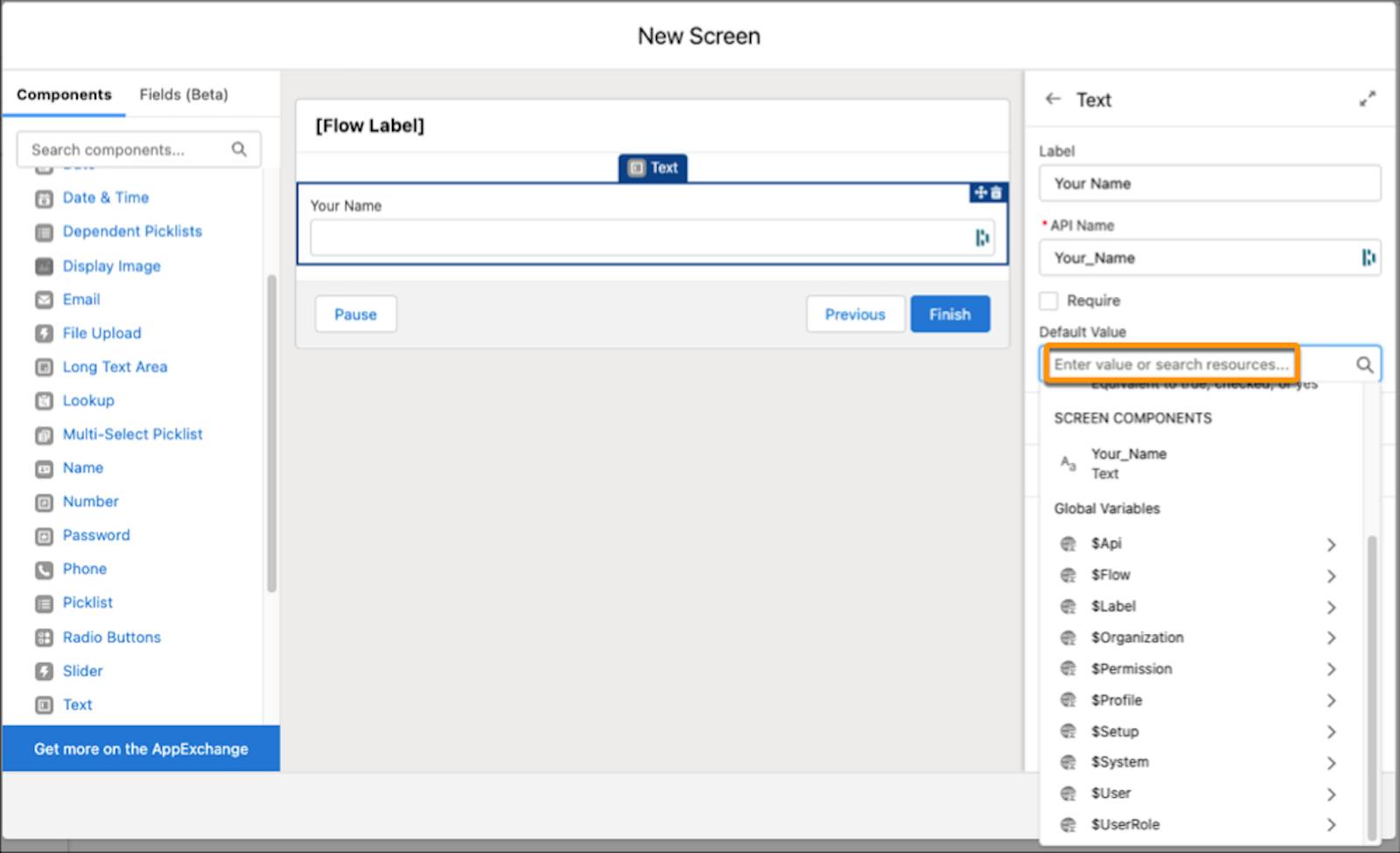Click the back arrow in the Text properties panel
Image resolution: width=1400 pixels, height=853 pixels.
tap(1053, 99)
